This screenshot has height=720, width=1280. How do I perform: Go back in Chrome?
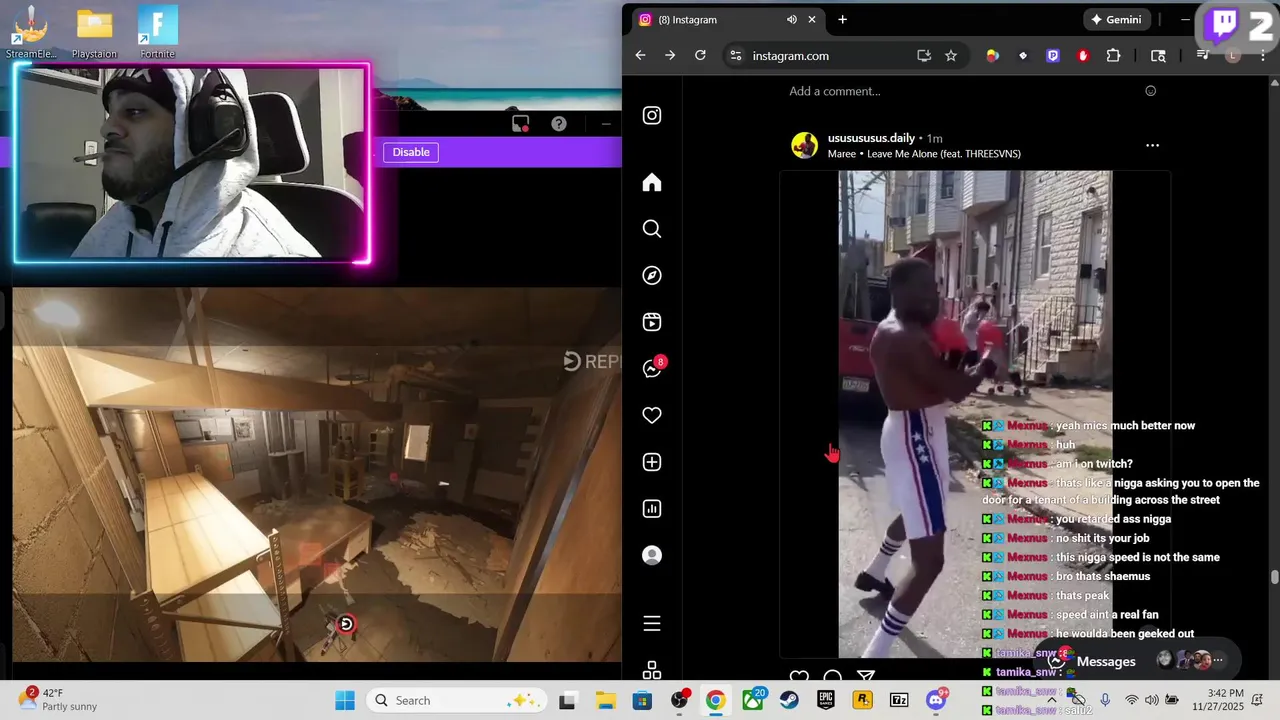(641, 56)
